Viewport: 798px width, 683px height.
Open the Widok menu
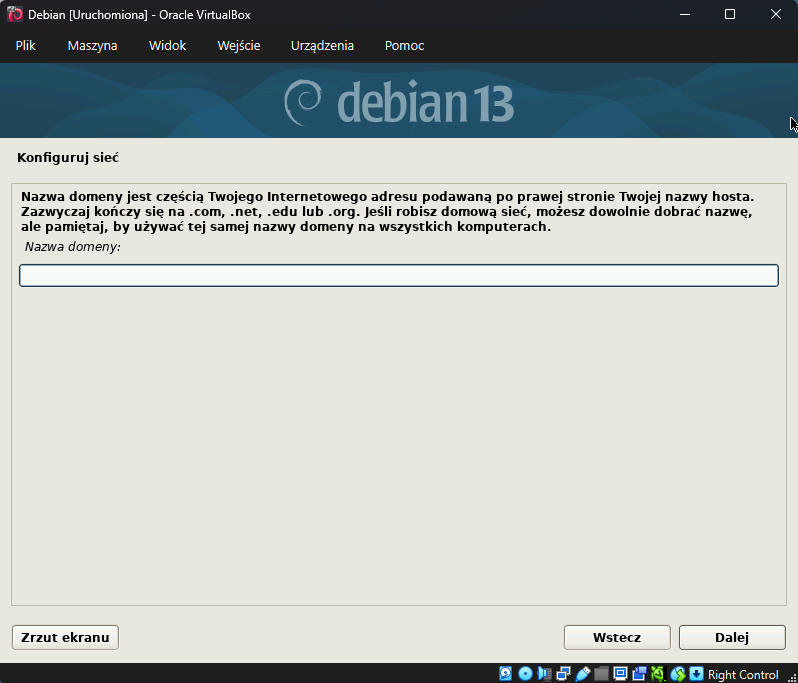167,46
